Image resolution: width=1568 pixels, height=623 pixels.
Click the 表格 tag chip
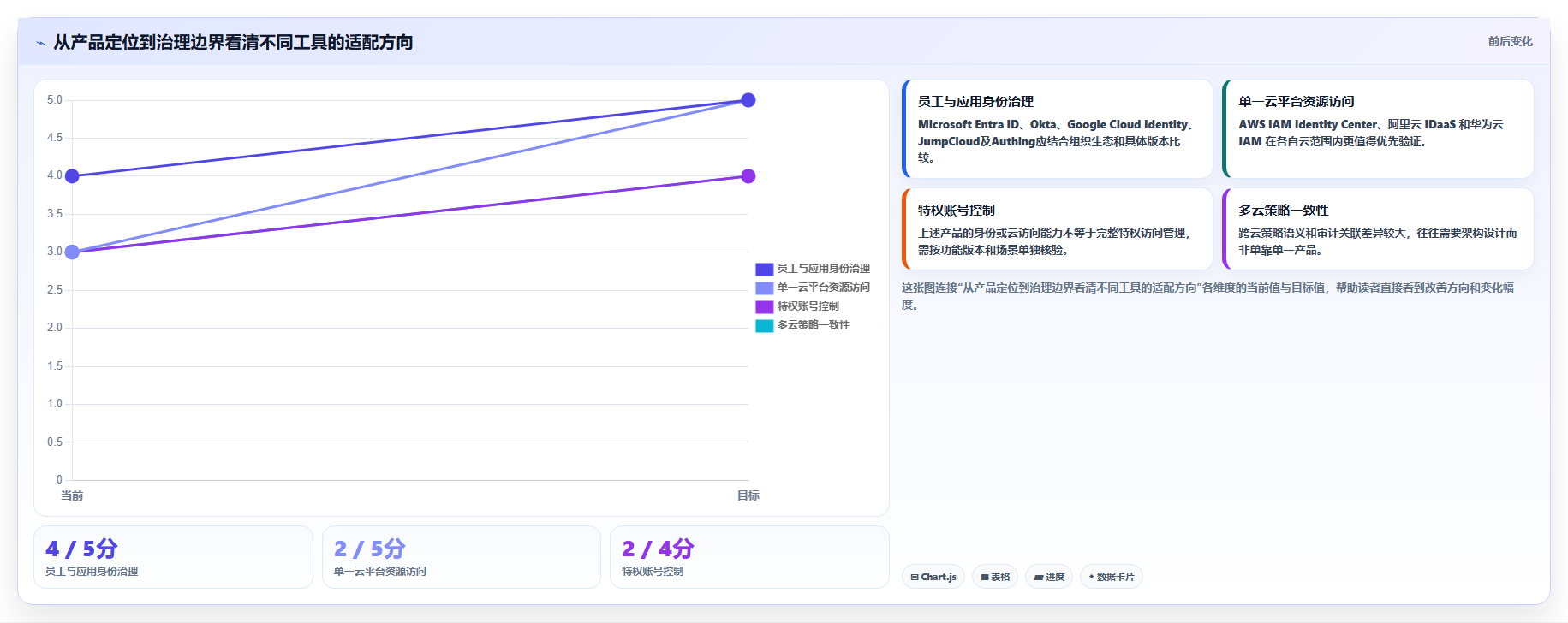point(995,577)
